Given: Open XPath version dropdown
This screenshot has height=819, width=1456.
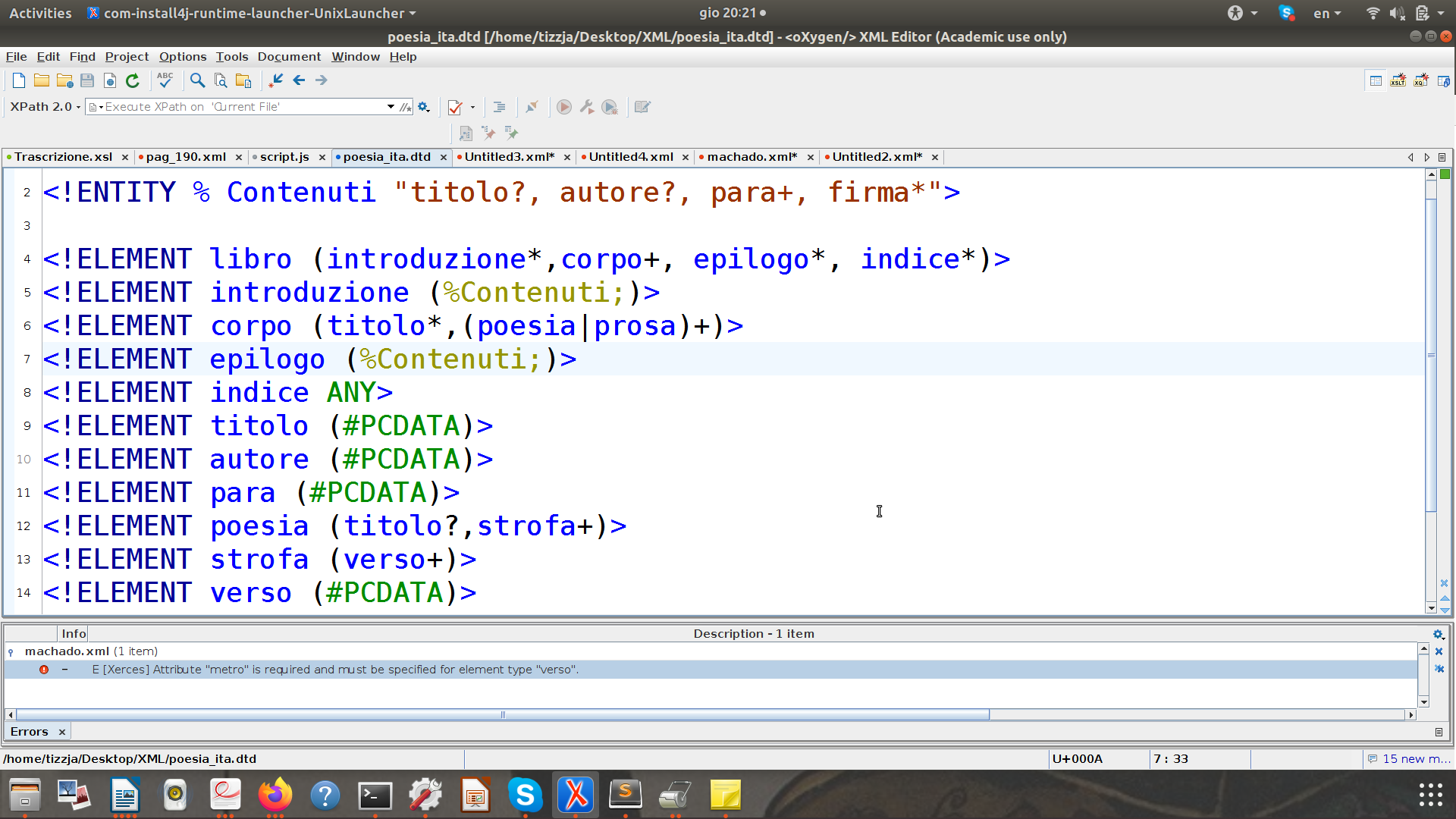Looking at the screenshot, I should point(45,107).
